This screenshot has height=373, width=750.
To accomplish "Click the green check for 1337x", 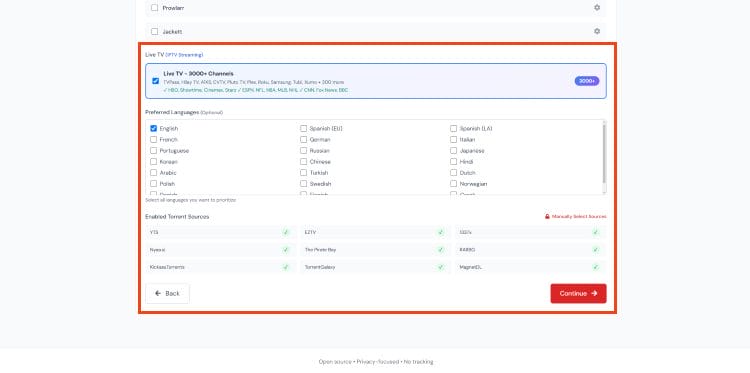I will 596,232.
